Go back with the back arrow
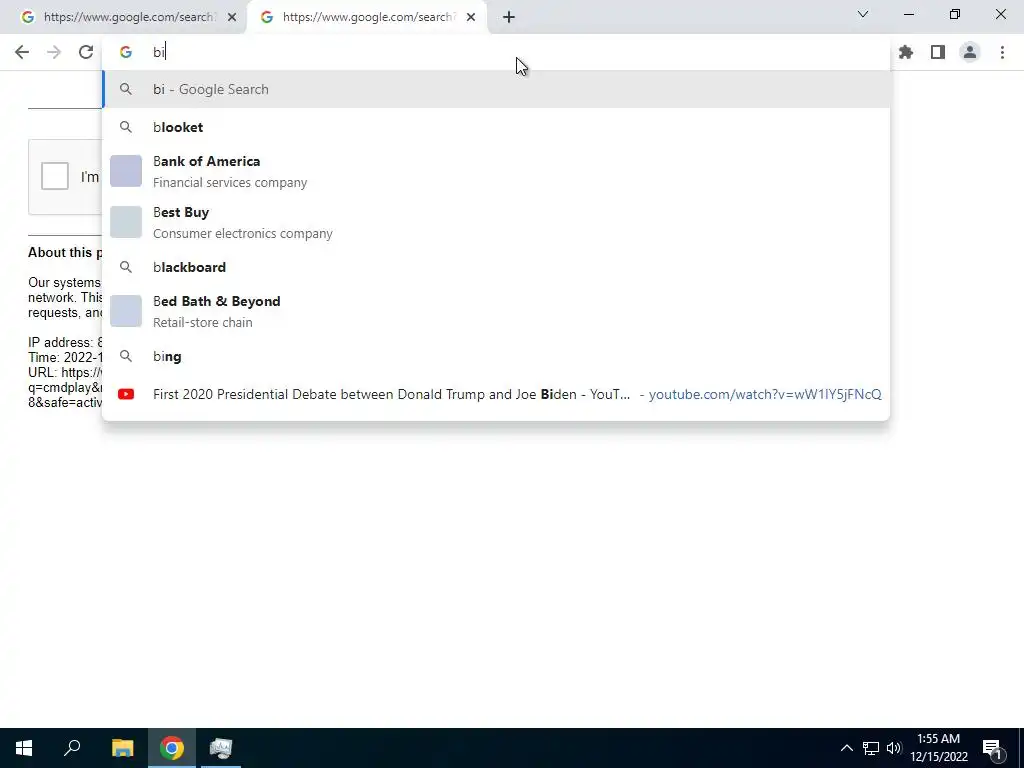The image size is (1024, 768). coord(22,52)
